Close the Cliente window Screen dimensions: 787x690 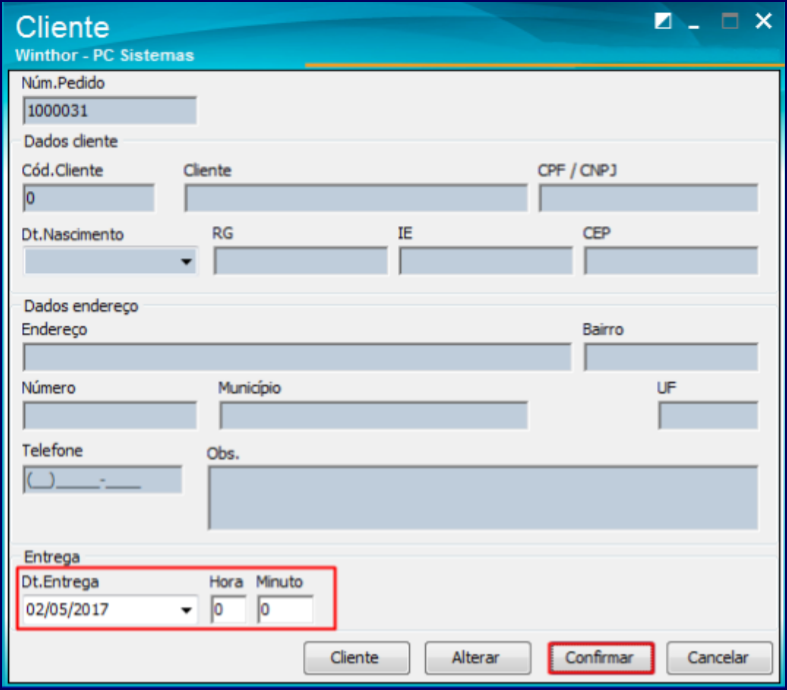click(x=763, y=21)
